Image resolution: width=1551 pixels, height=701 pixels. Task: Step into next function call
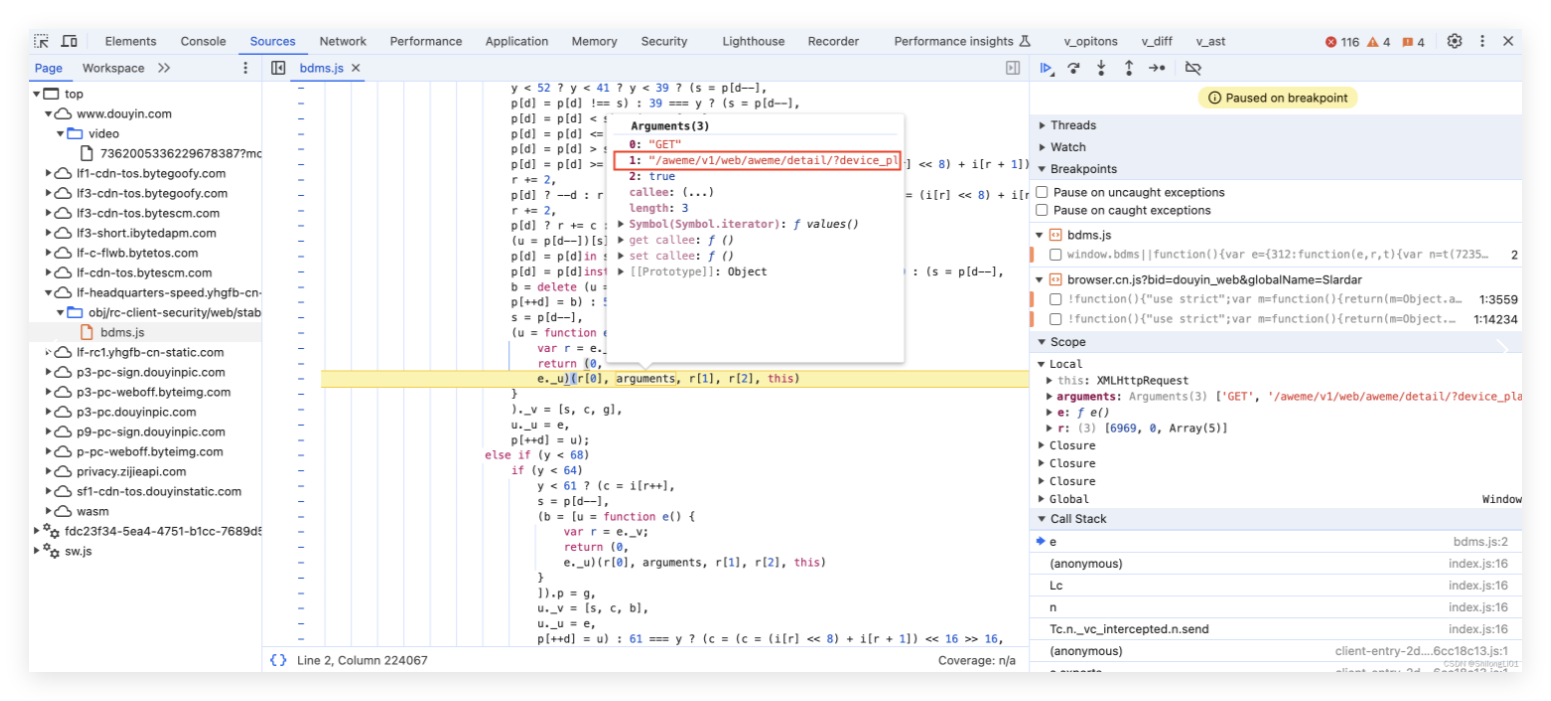pyautogui.click(x=1101, y=68)
